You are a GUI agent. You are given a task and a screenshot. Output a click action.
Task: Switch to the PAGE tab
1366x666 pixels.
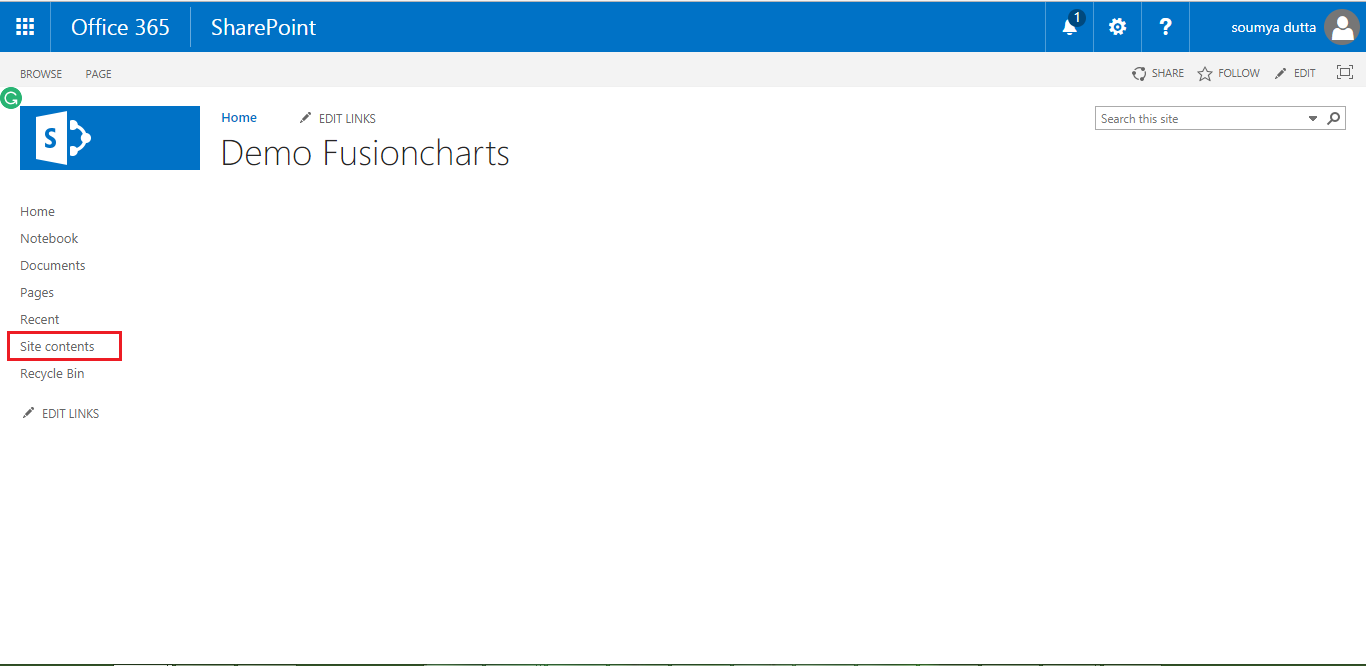97,73
